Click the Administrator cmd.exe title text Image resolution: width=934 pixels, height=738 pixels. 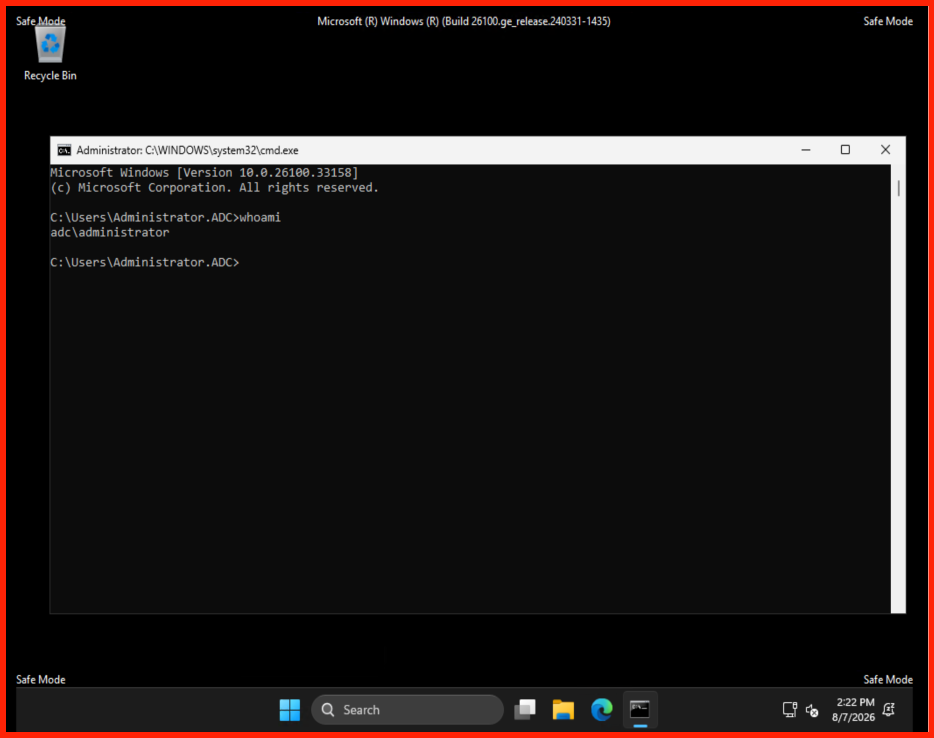coord(187,150)
